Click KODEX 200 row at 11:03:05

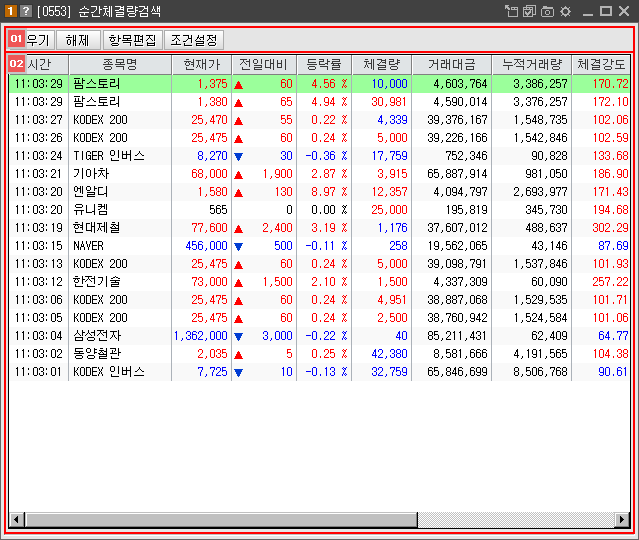click(319, 317)
